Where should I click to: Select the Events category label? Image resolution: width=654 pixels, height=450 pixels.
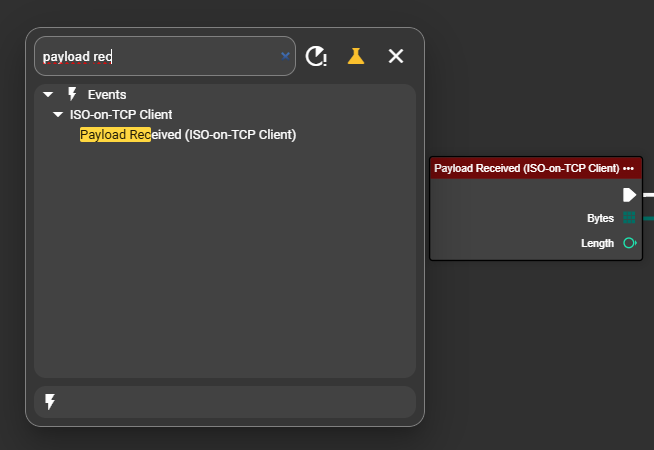coord(107,94)
